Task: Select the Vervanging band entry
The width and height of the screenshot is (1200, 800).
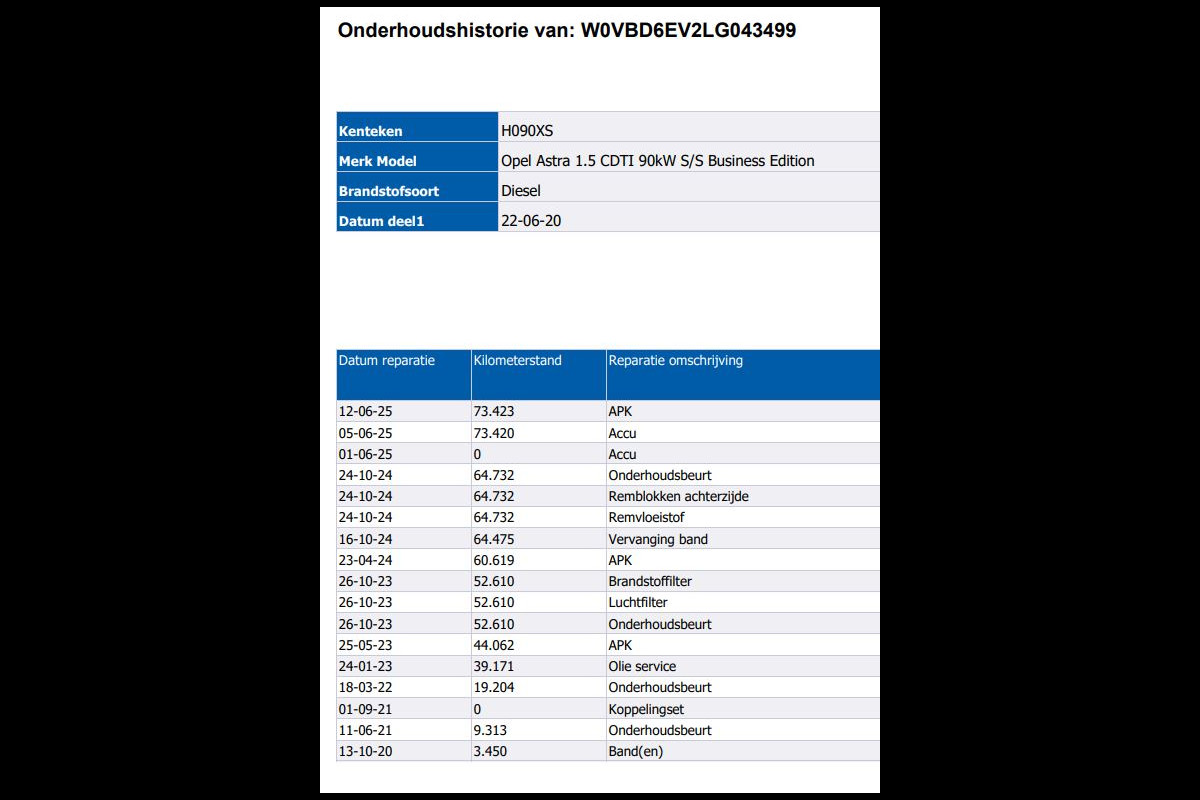Action: tap(657, 539)
